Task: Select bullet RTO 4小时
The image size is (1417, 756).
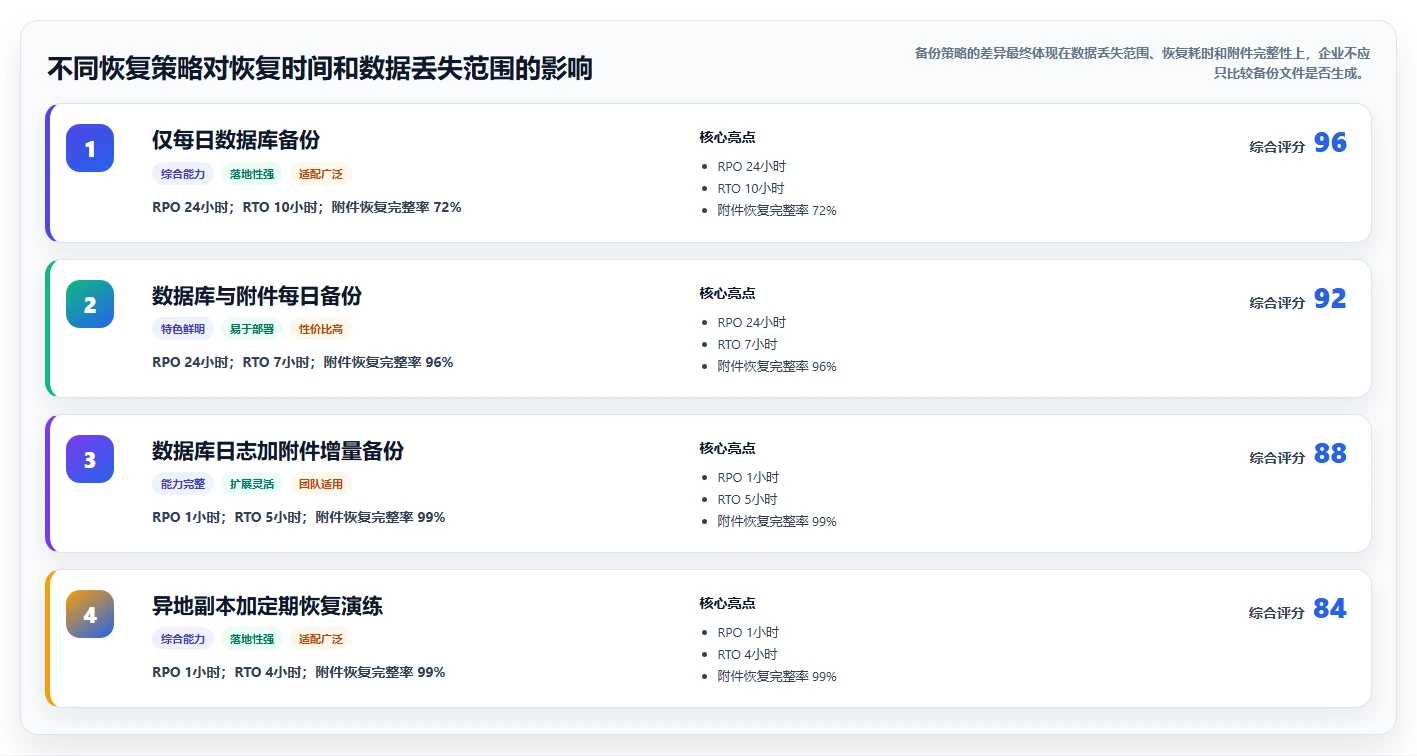Action: click(x=747, y=654)
